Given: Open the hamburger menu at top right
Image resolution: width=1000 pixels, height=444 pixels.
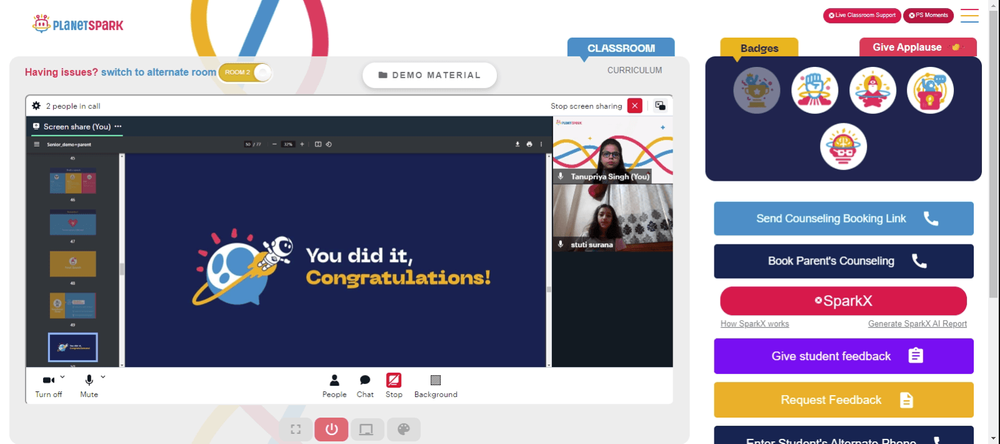Looking at the screenshot, I should (x=969, y=15).
